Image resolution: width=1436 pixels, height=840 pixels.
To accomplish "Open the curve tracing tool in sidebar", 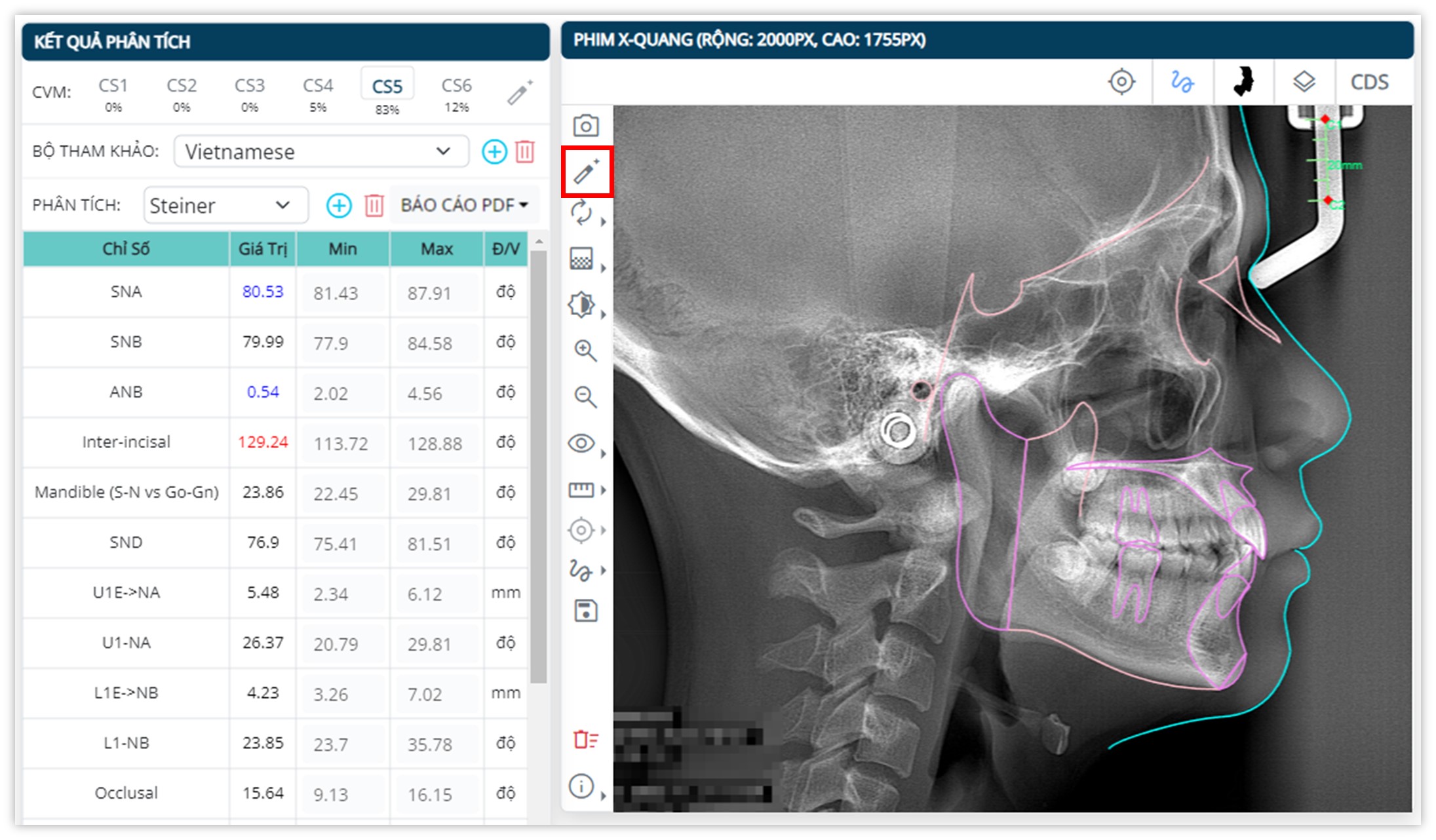I will click(581, 570).
